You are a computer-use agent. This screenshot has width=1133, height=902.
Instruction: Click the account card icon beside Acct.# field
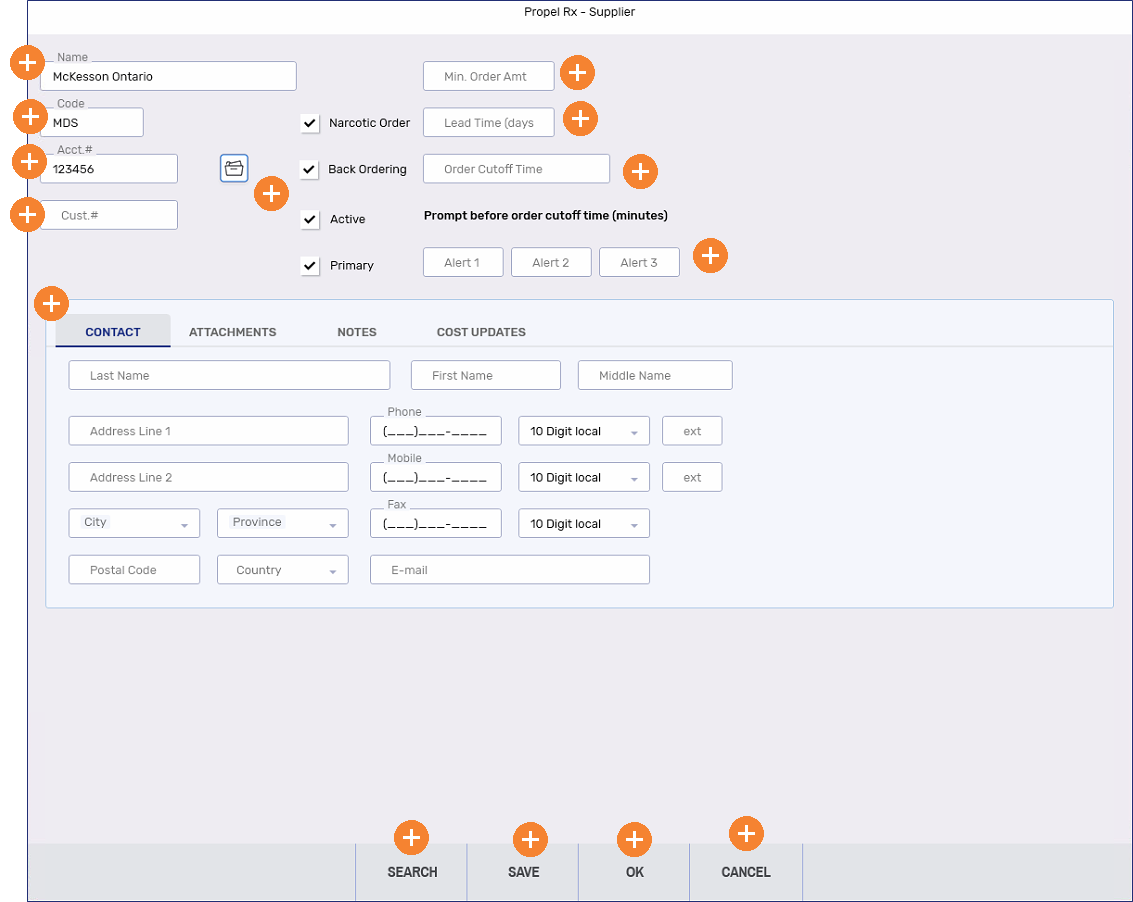coord(234,169)
